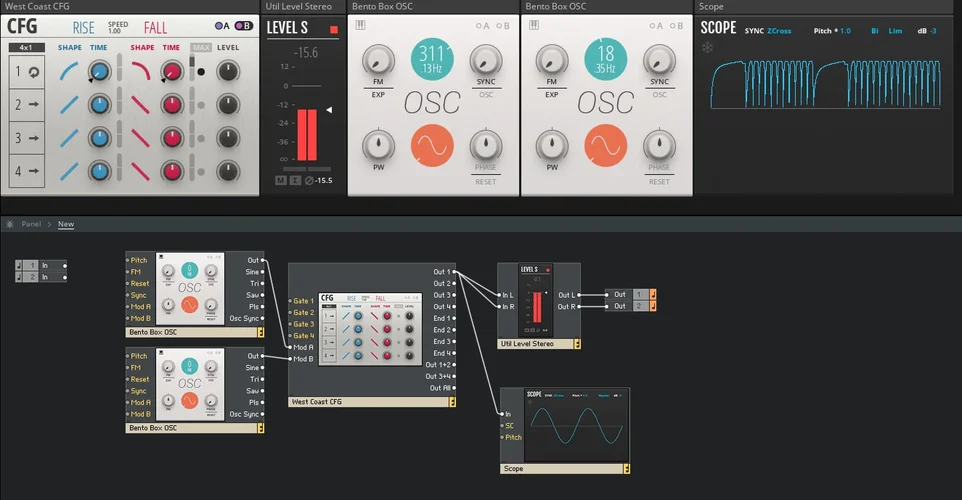Click the red stage 1 fall TIME knob

point(172,71)
